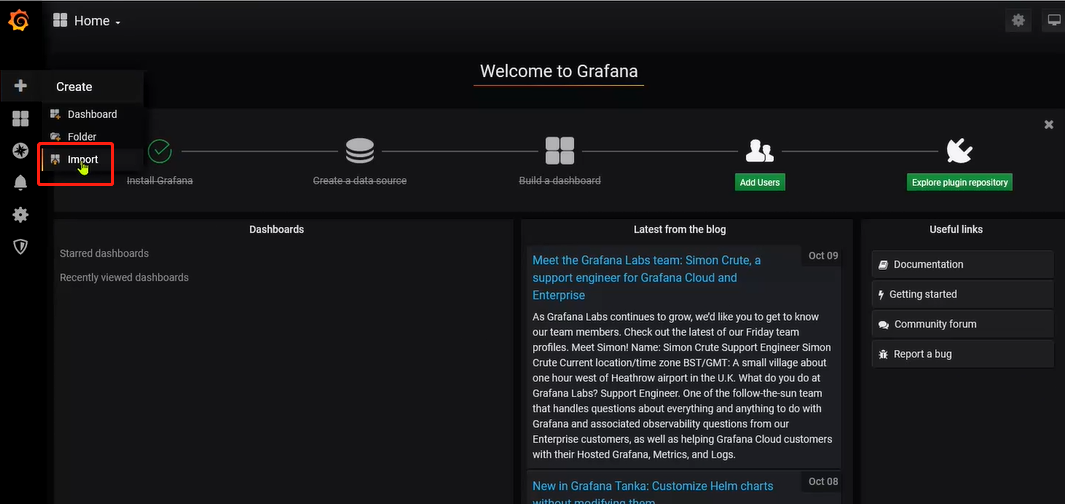Close the getting started panel

pyautogui.click(x=1049, y=124)
